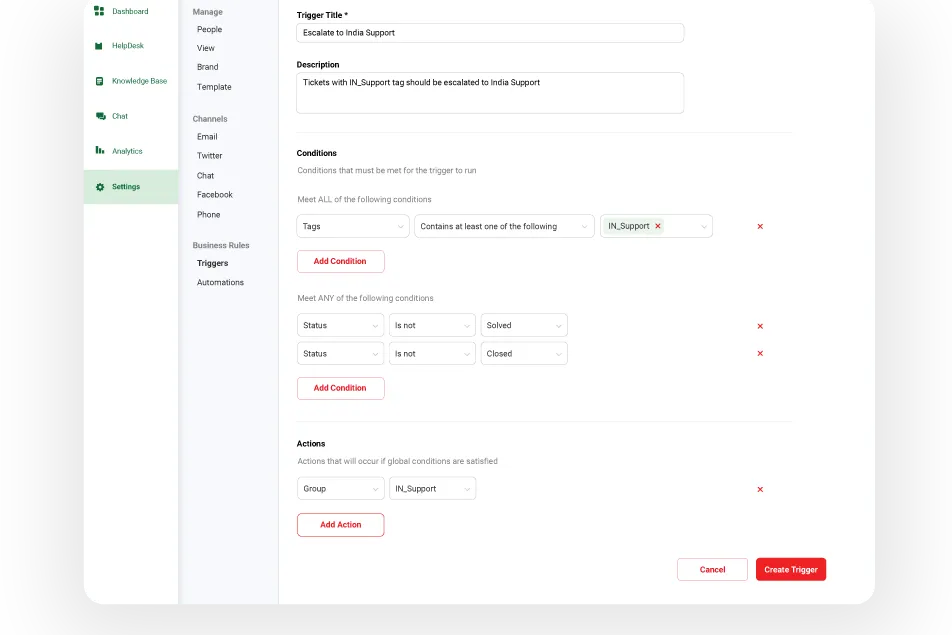
Task: Open the Group action type dropdown
Action: (x=340, y=489)
